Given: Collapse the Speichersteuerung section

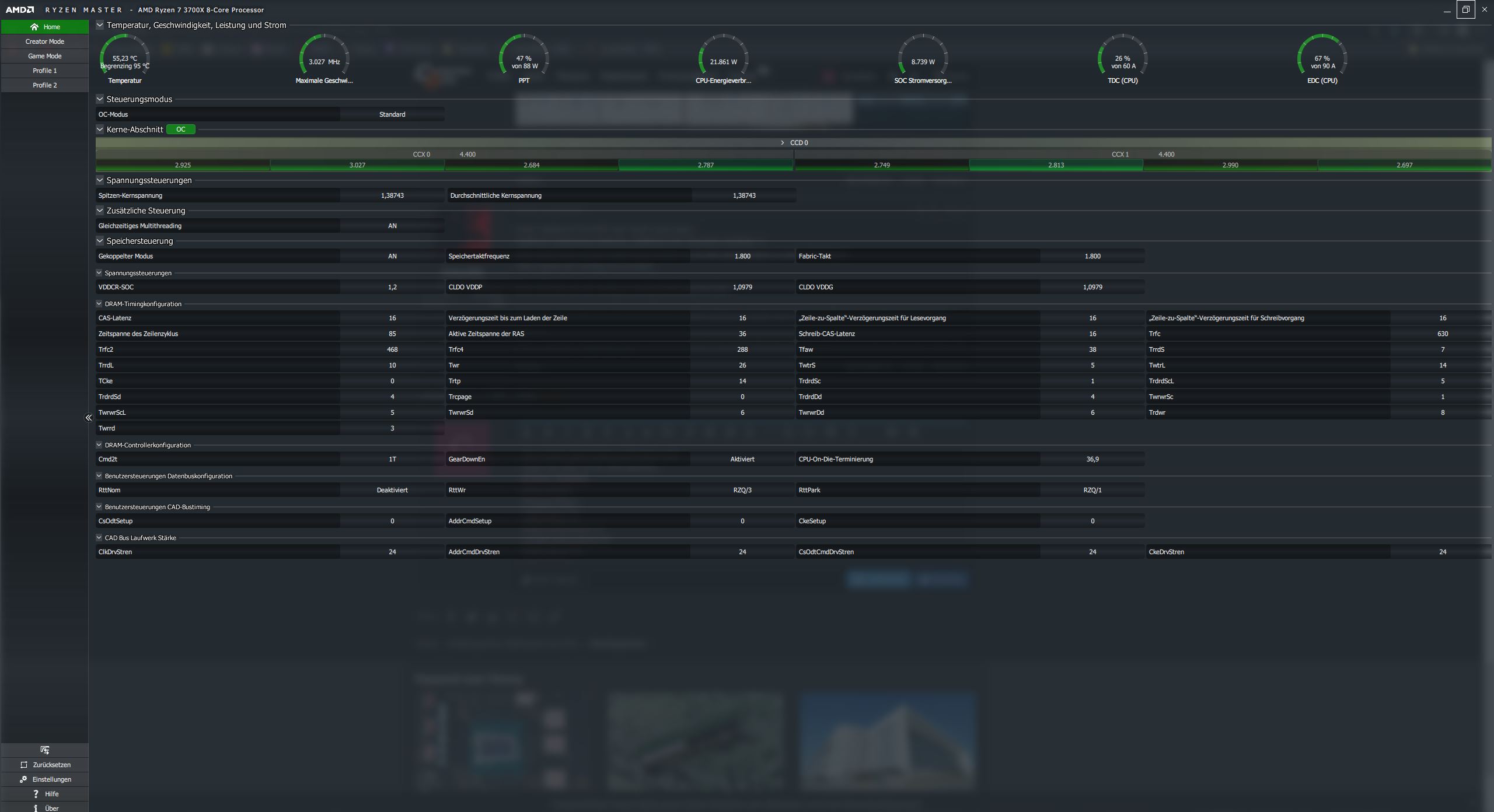Looking at the screenshot, I should (100, 241).
